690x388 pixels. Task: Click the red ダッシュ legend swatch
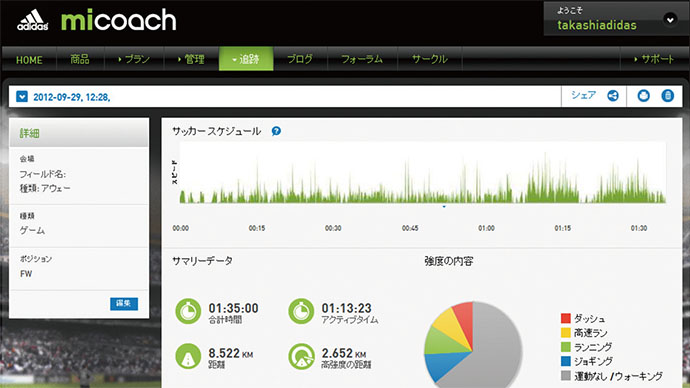(566, 318)
